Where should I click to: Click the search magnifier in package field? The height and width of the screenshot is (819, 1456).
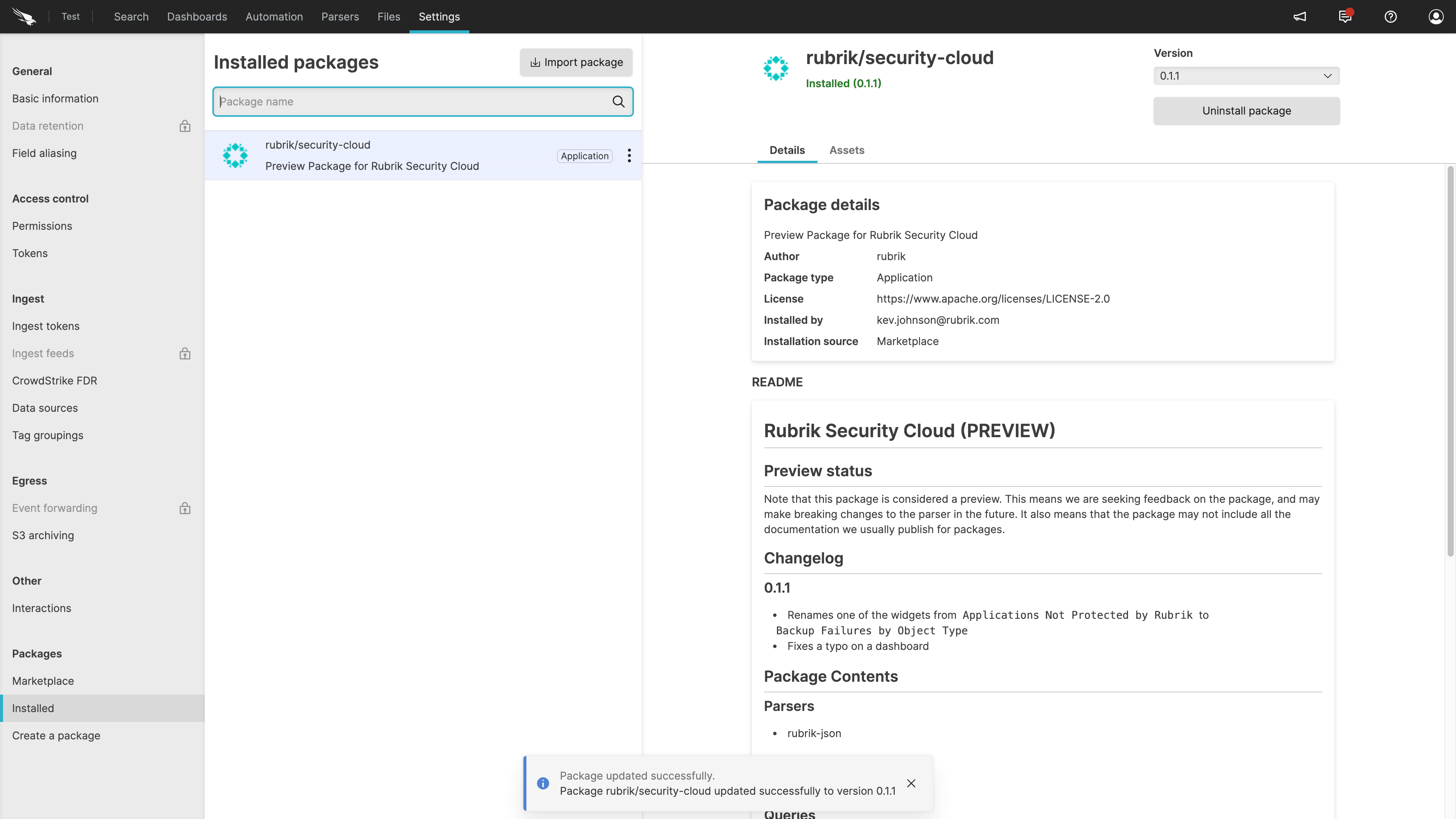point(618,102)
